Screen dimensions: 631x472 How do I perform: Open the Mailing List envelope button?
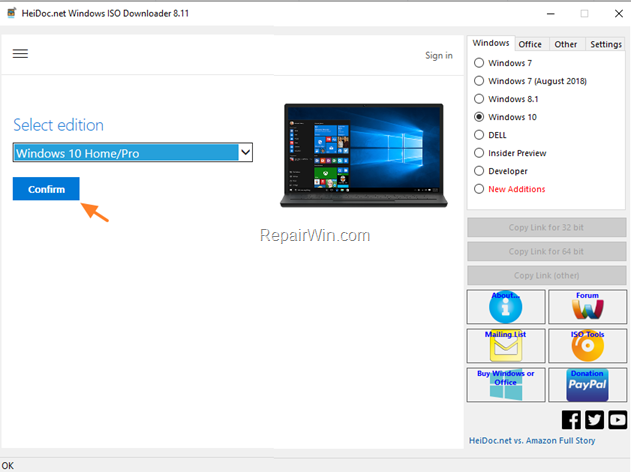[506, 346]
